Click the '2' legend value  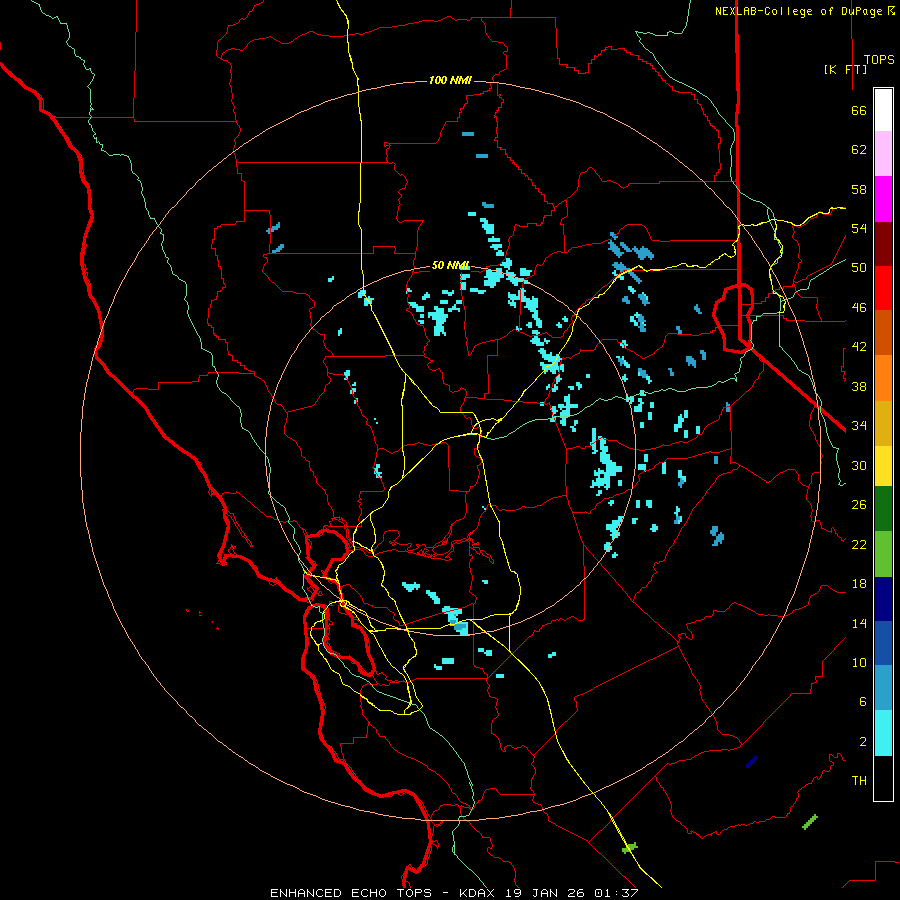point(863,742)
